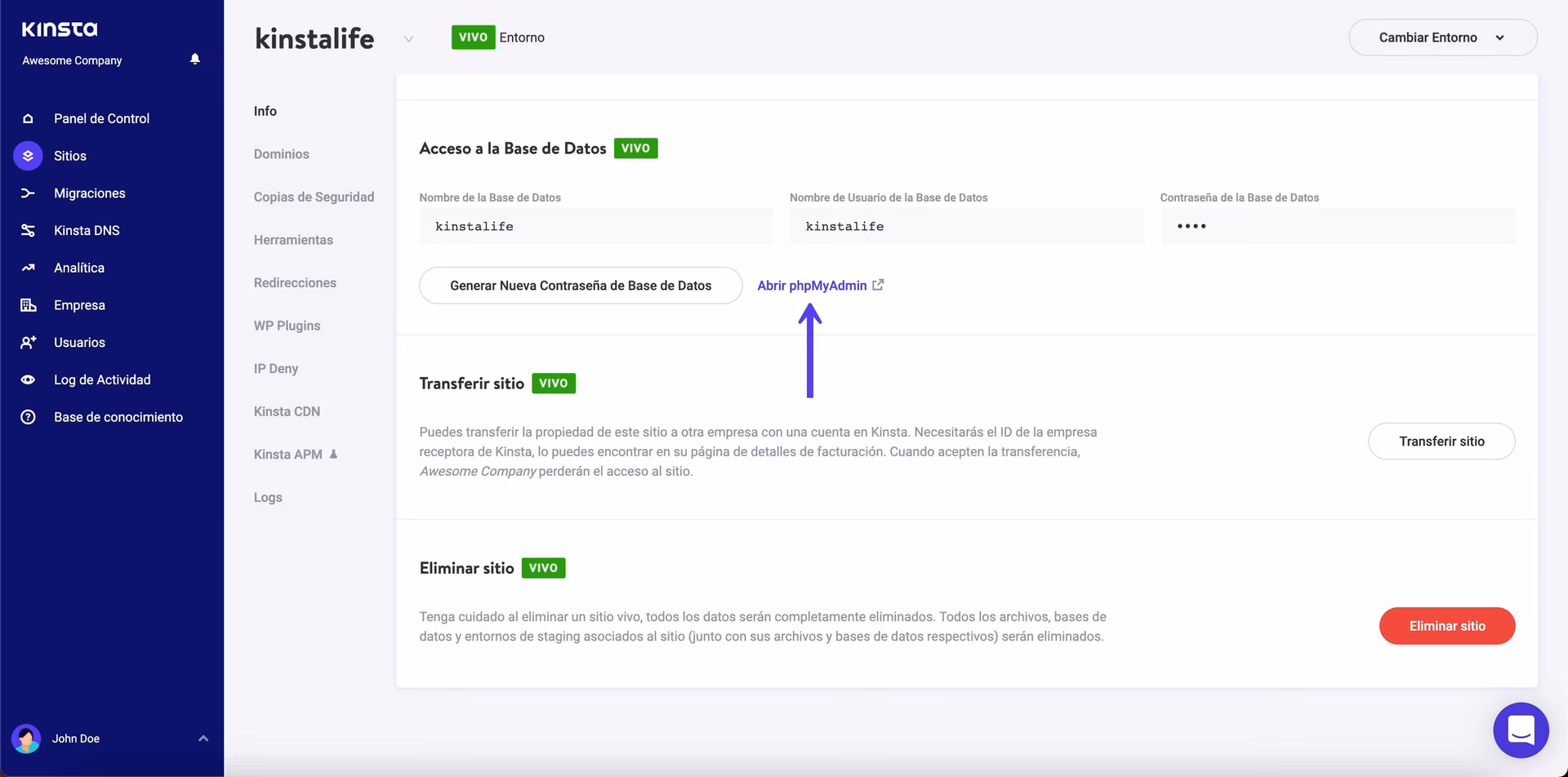The height and width of the screenshot is (777, 1568).
Task: Open the Abrir phpMyAdmin link
Action: point(812,286)
